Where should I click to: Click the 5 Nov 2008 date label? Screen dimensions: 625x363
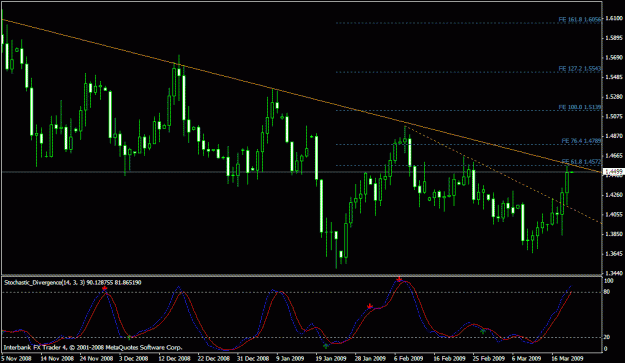[17, 358]
